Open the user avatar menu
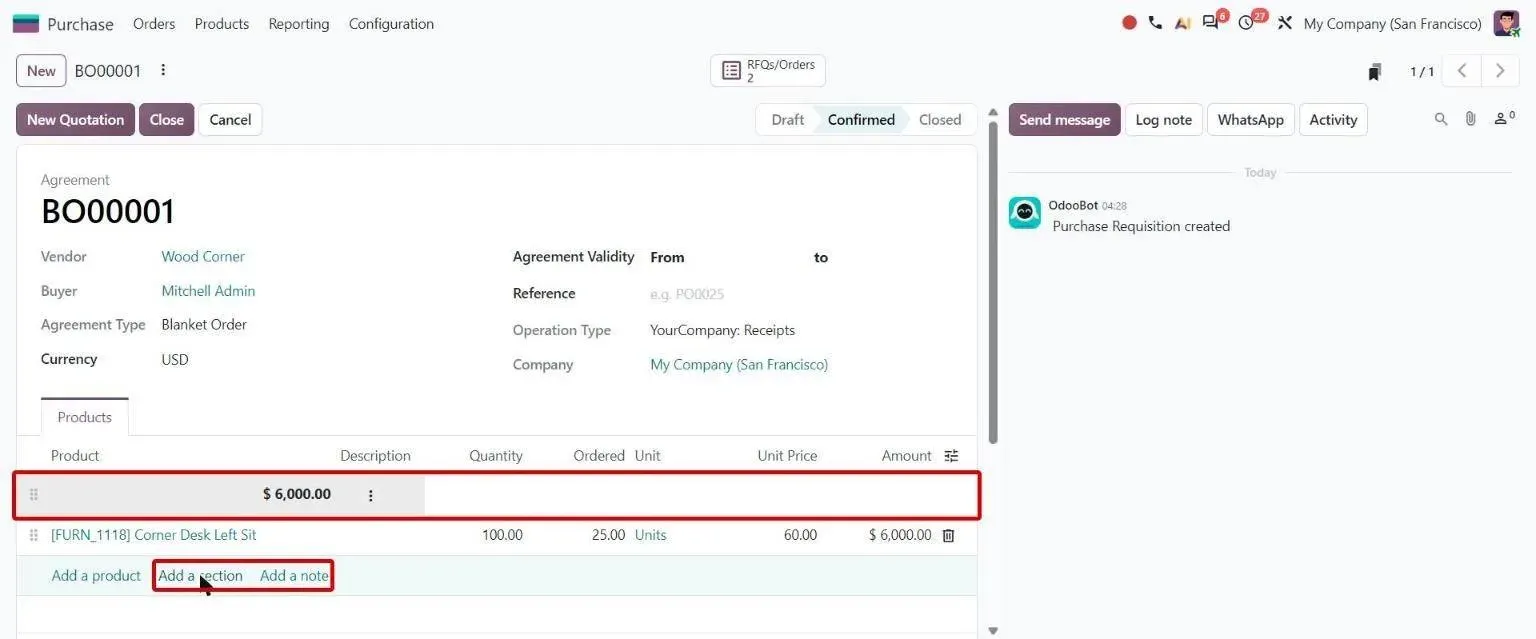Screen dimensions: 1536x639 [x=1506, y=23]
